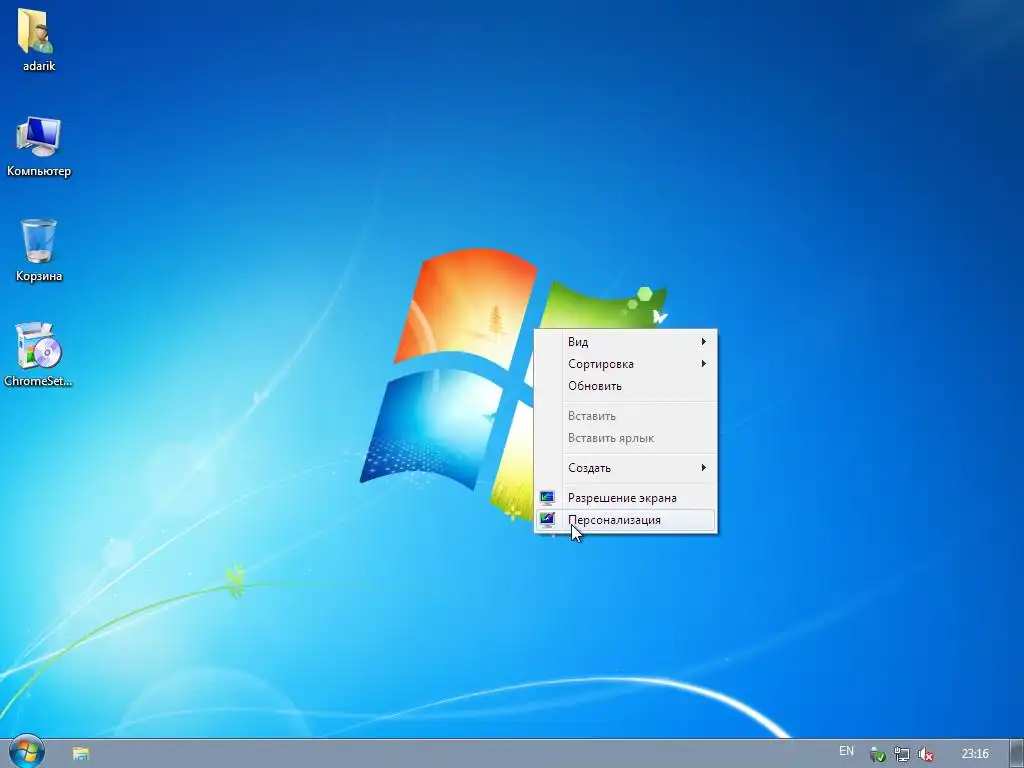1024x768 pixels.
Task: Open the Создать submenu
Action: pos(626,468)
